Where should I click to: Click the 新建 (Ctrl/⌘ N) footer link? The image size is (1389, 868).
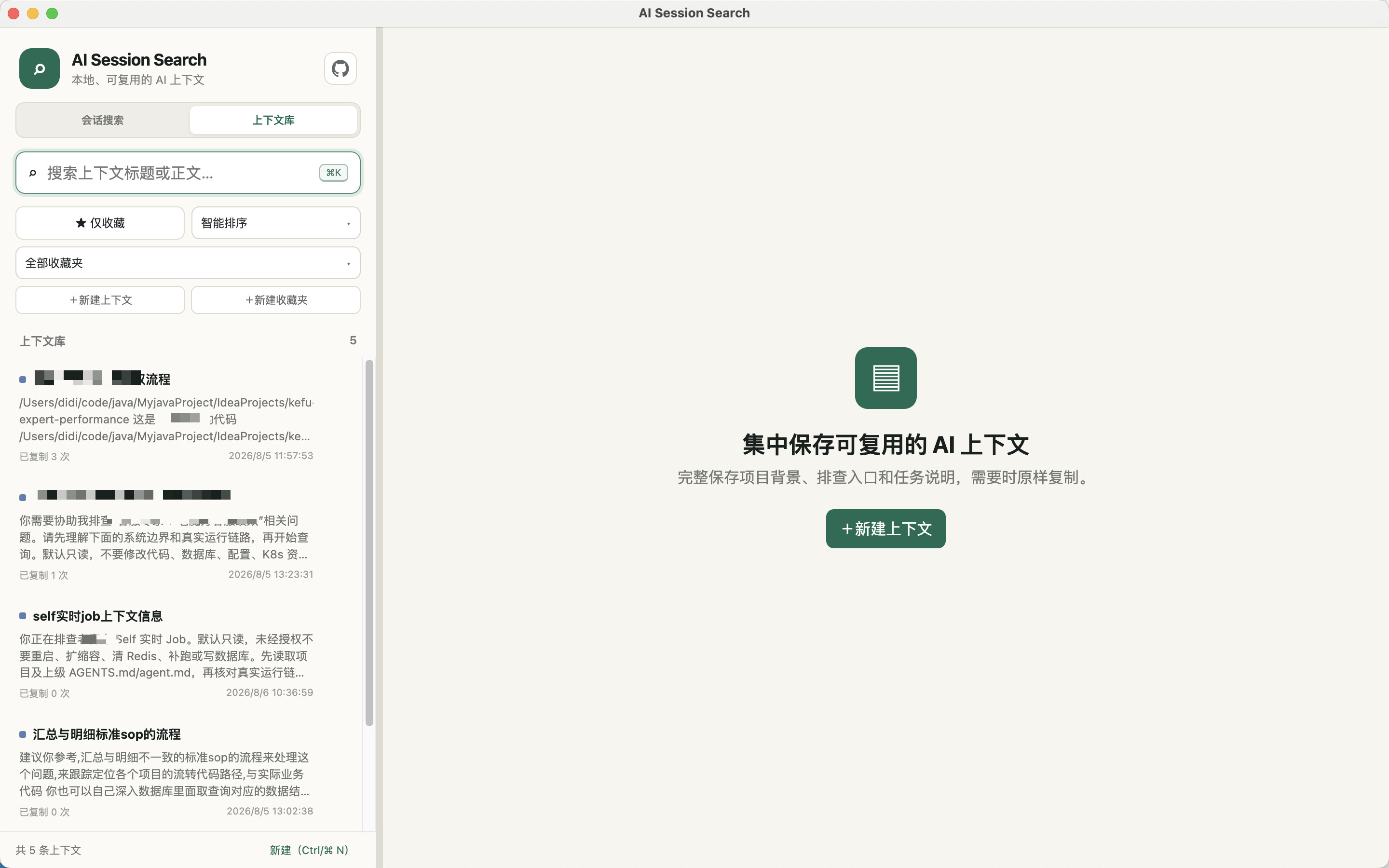309,850
